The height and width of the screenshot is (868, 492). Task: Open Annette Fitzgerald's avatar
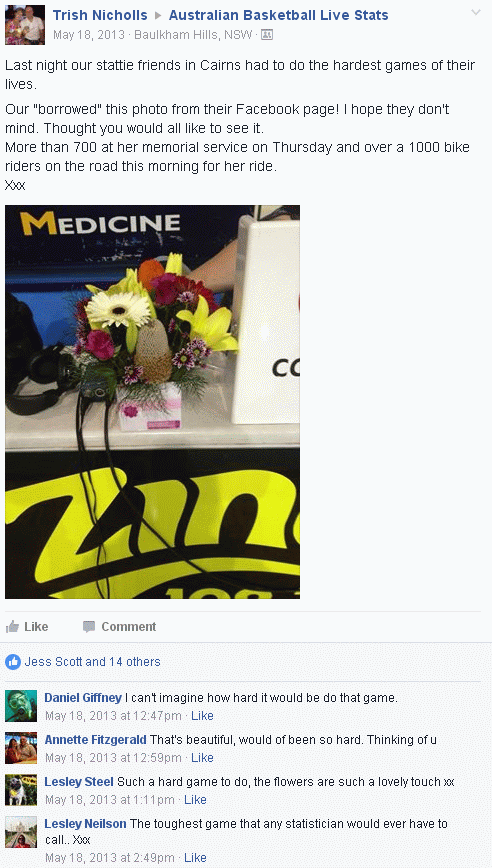coord(21,748)
